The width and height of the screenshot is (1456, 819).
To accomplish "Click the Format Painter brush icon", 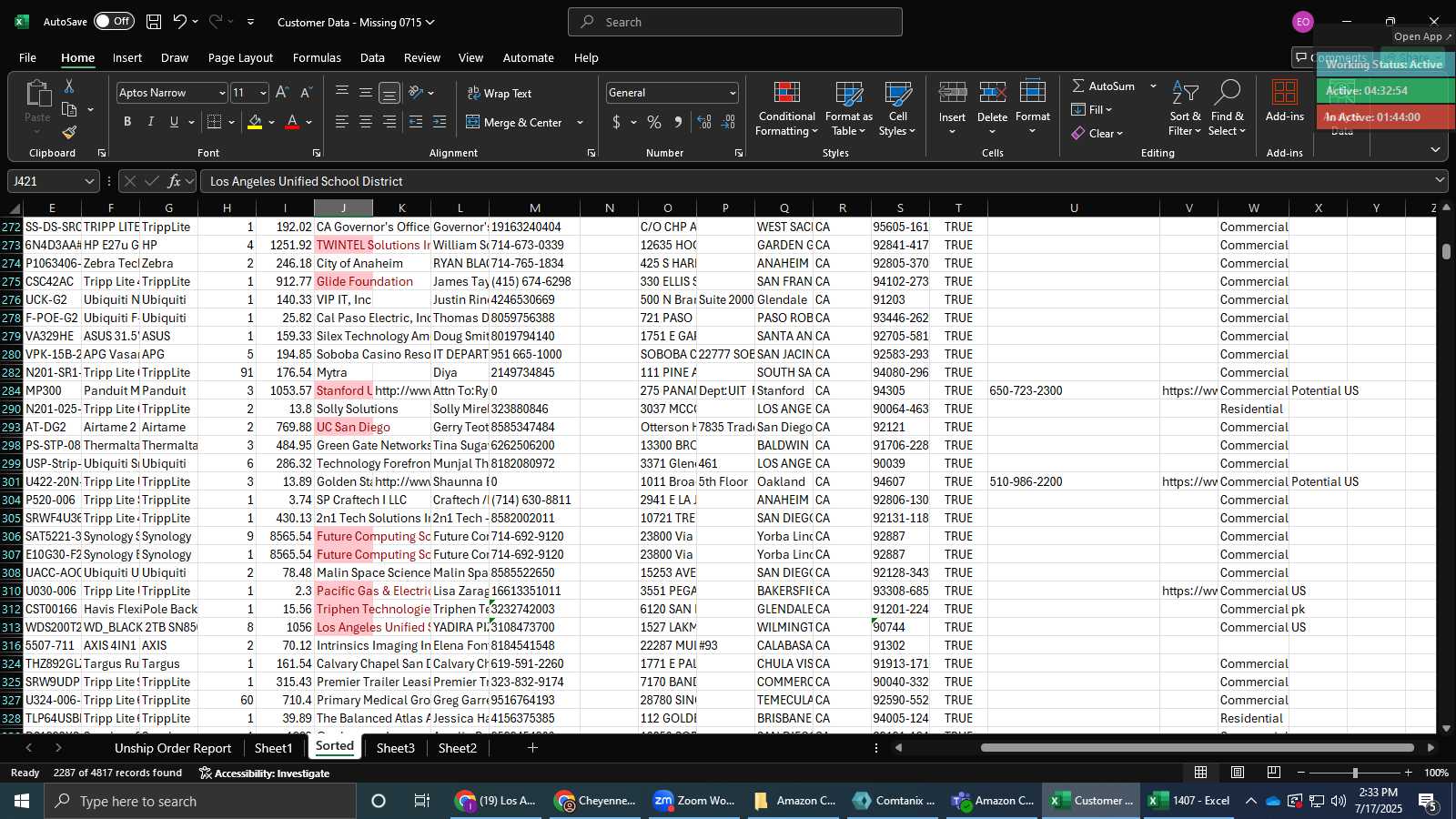I will pos(69,132).
